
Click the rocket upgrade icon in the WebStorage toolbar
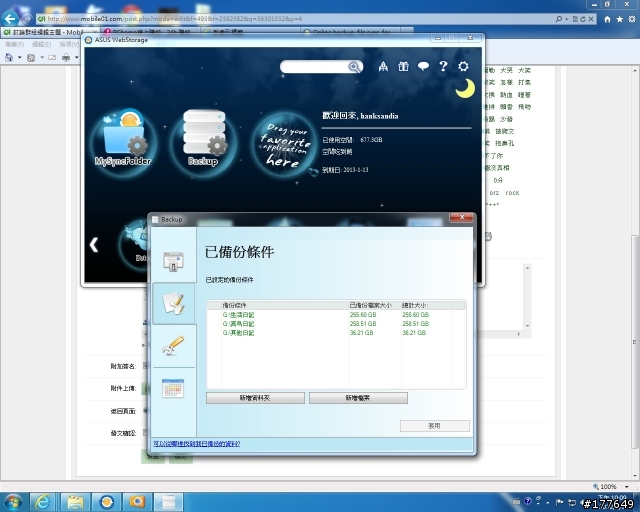point(383,66)
